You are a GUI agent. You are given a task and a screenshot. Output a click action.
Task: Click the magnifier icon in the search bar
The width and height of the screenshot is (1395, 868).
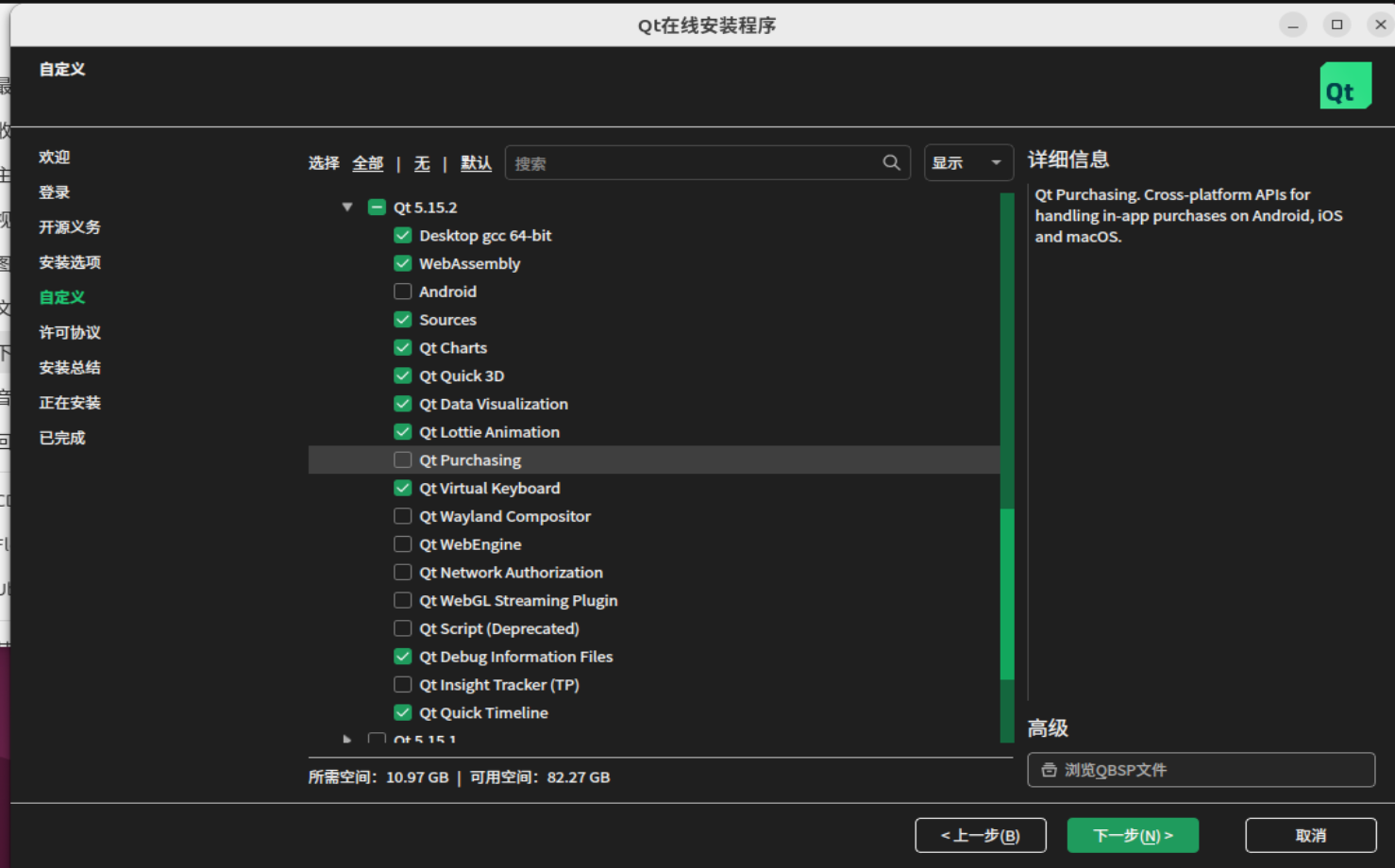click(x=890, y=162)
